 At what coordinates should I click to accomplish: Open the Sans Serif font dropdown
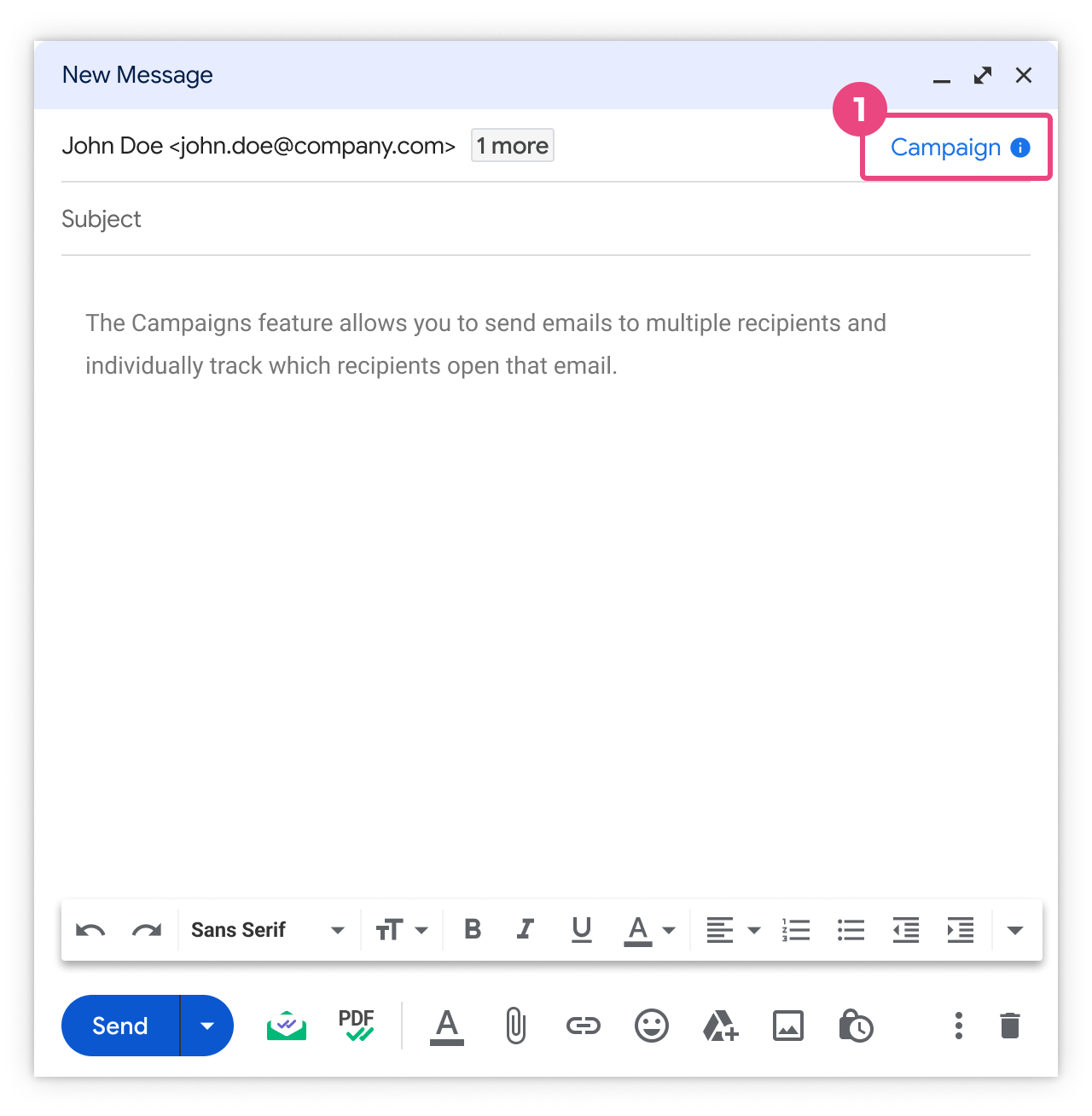point(267,930)
